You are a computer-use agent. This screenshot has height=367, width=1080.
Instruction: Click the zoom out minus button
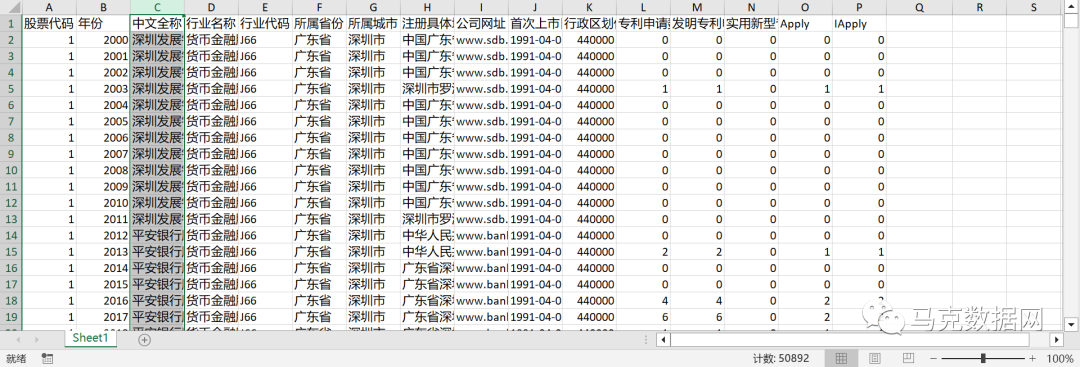pyautogui.click(x=932, y=359)
